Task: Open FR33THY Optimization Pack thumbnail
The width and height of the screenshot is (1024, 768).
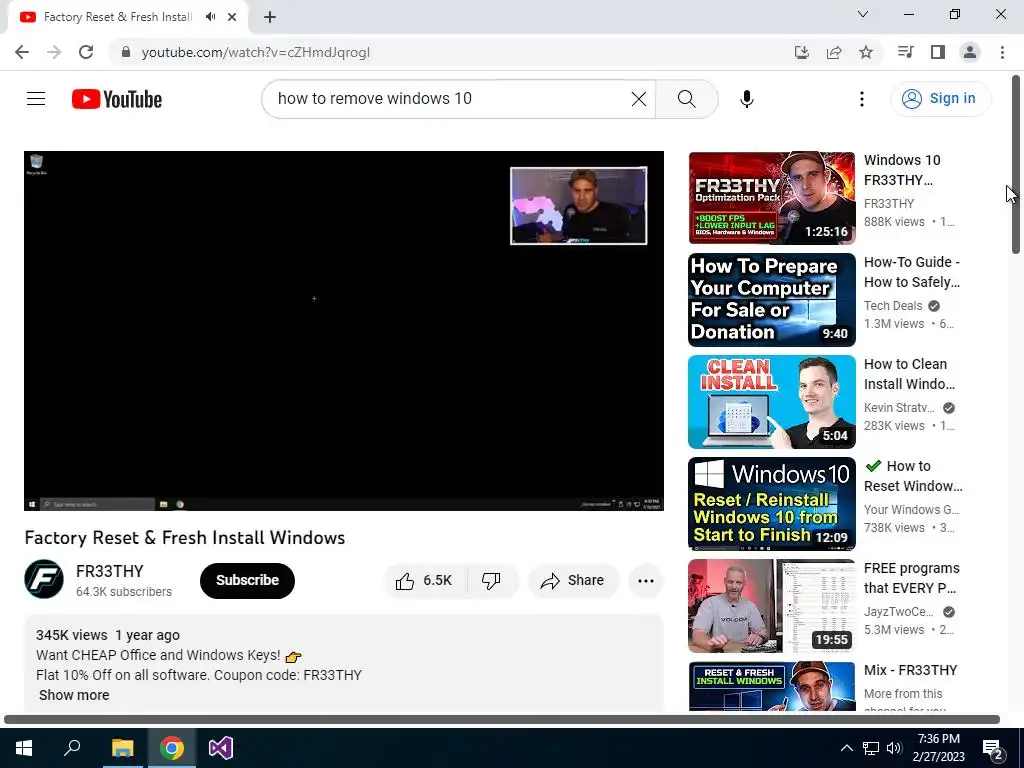Action: pos(771,198)
